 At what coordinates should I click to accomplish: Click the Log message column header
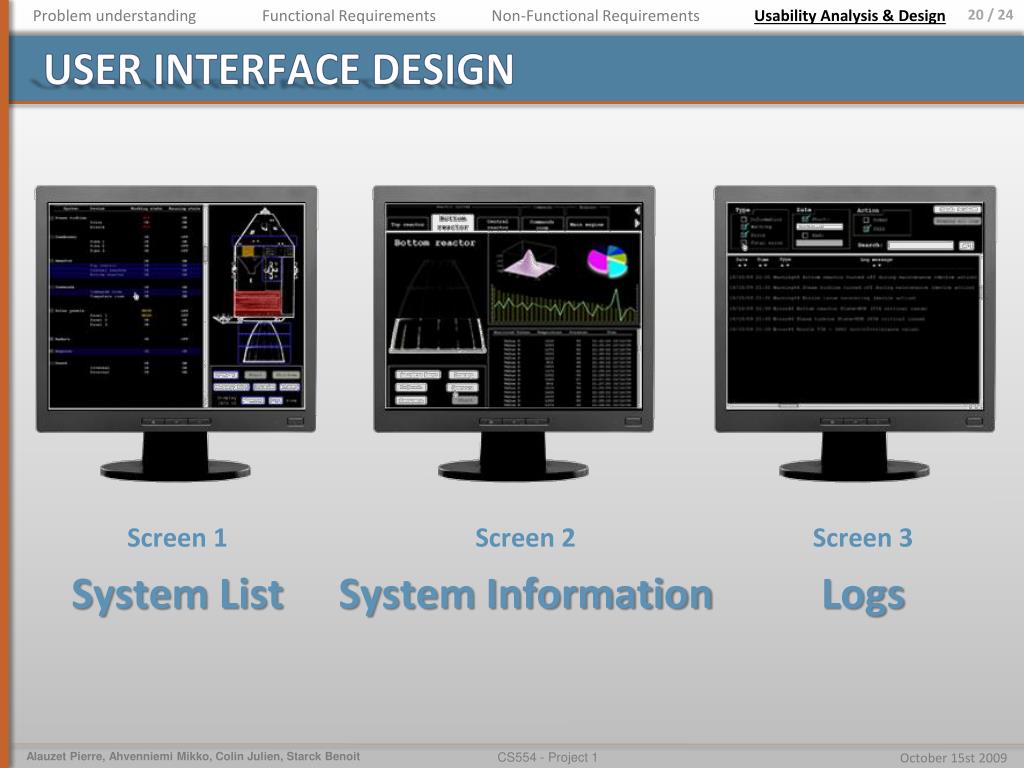pyautogui.click(x=877, y=260)
